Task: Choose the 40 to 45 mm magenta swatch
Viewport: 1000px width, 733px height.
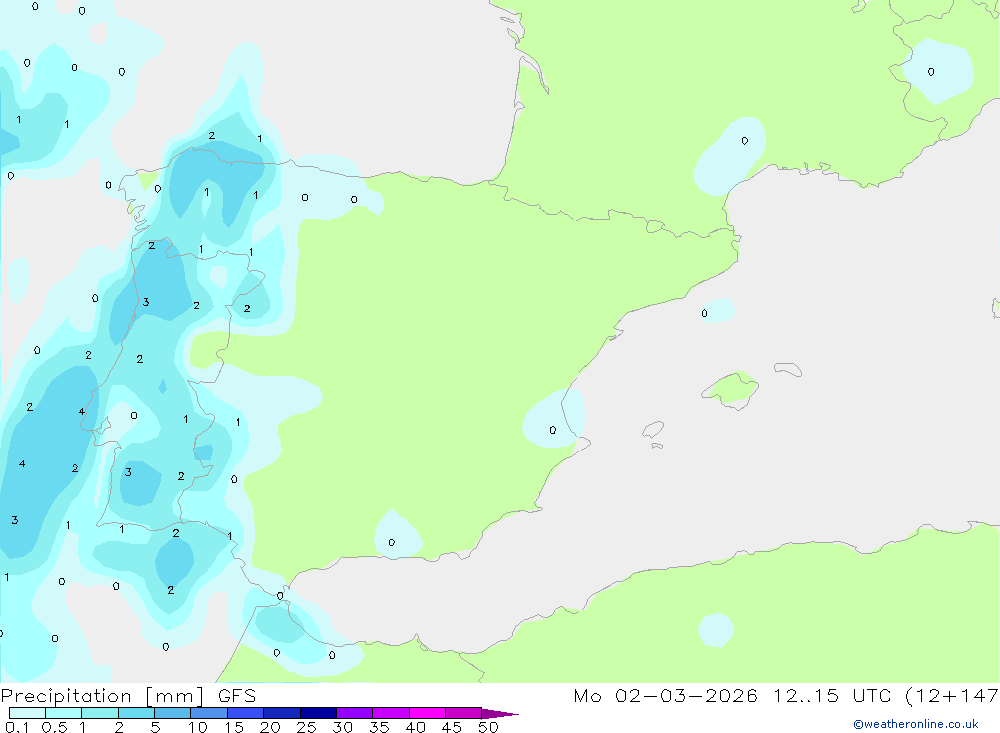Action: click(427, 713)
